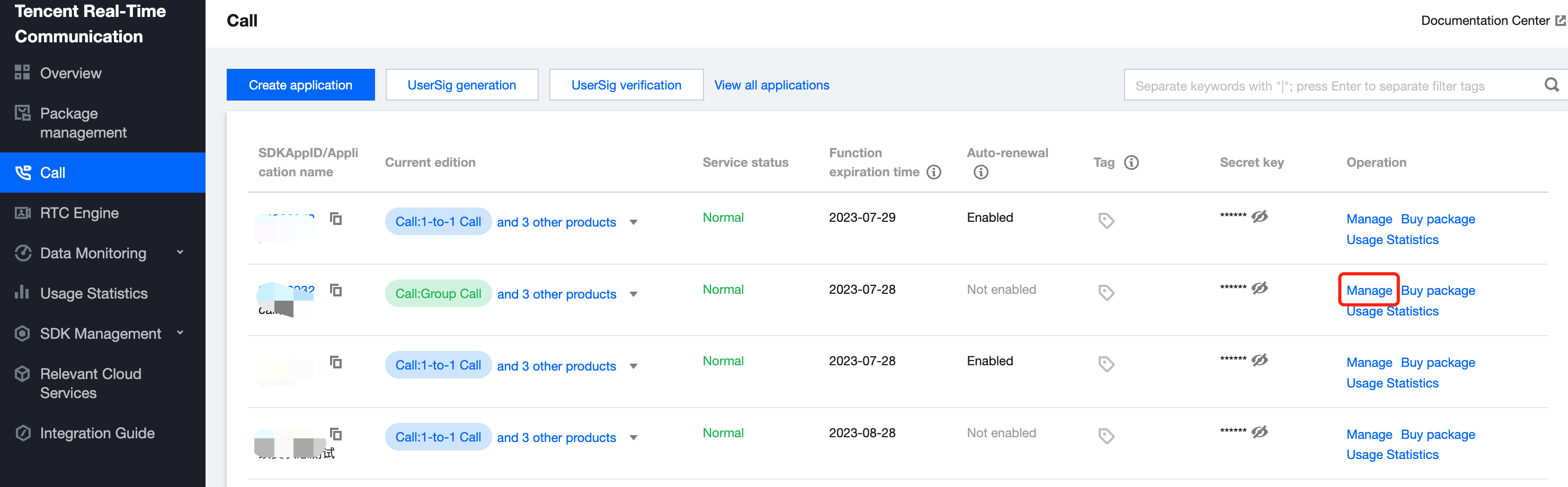Follow View all applications link
Viewport: 1568px width, 487px height.
point(772,85)
